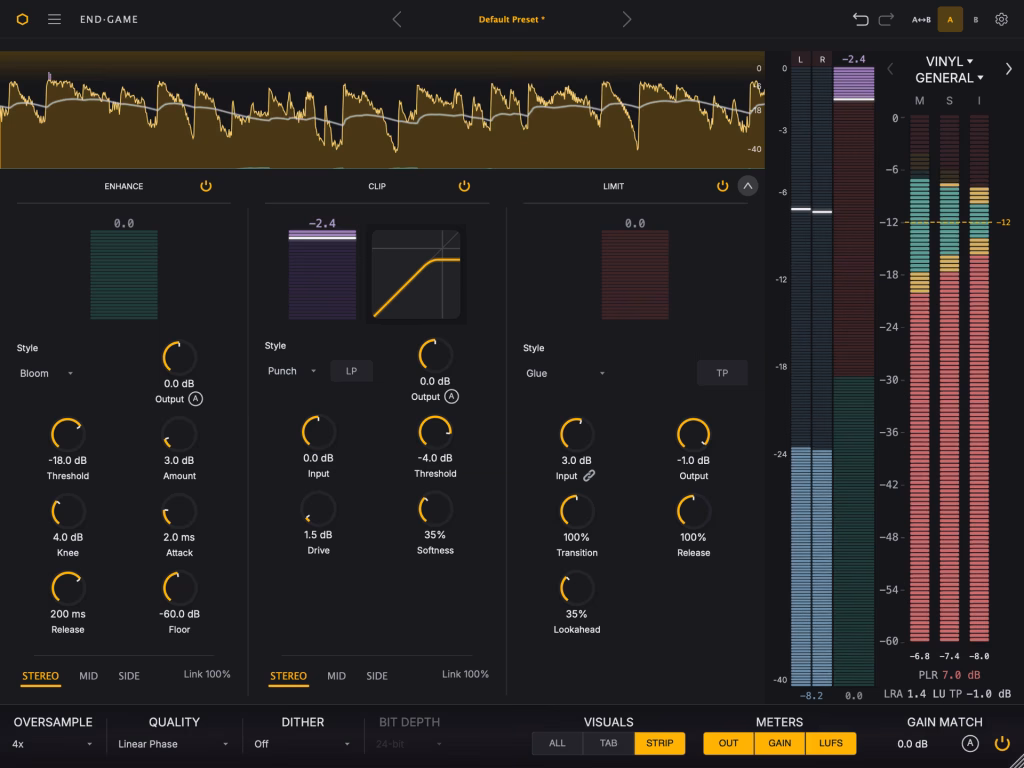Go to the previous preset arrow
1024x768 pixels.
(396, 20)
